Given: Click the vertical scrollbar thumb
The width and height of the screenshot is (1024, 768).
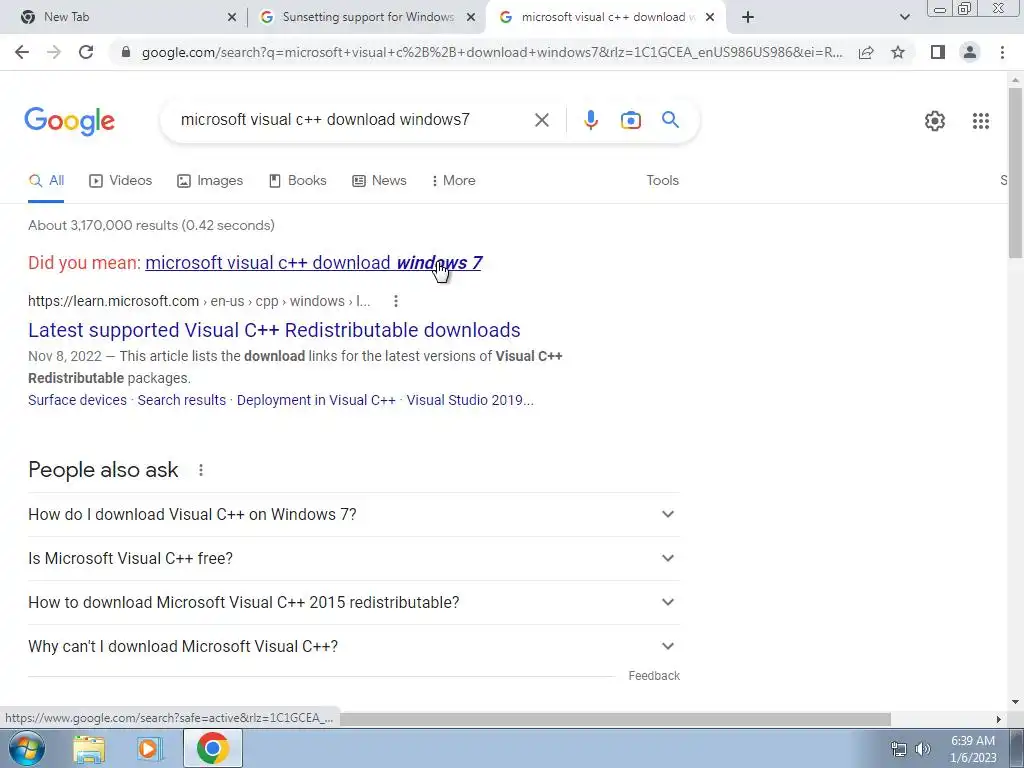Looking at the screenshot, I should [x=1015, y=173].
